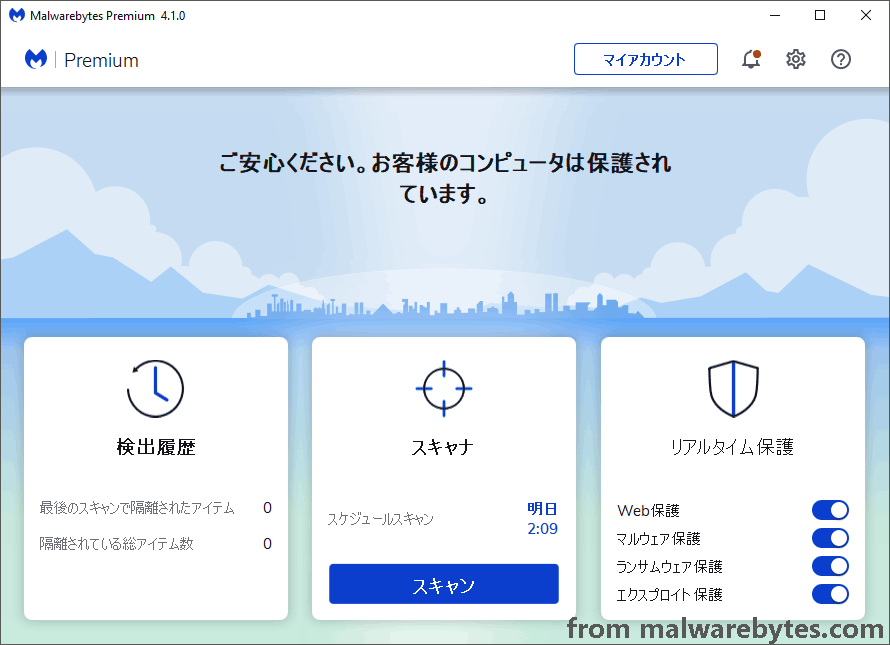Viewport: 890px width, 645px height.
Task: Toggle the Web保護 switch
Action: pyautogui.click(x=830, y=510)
